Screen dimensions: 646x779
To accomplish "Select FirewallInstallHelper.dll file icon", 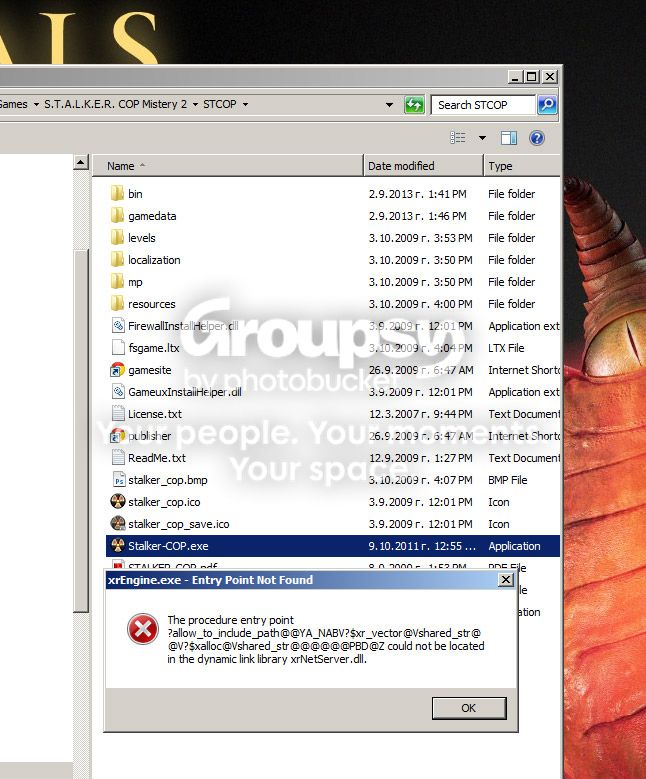I will 118,325.
